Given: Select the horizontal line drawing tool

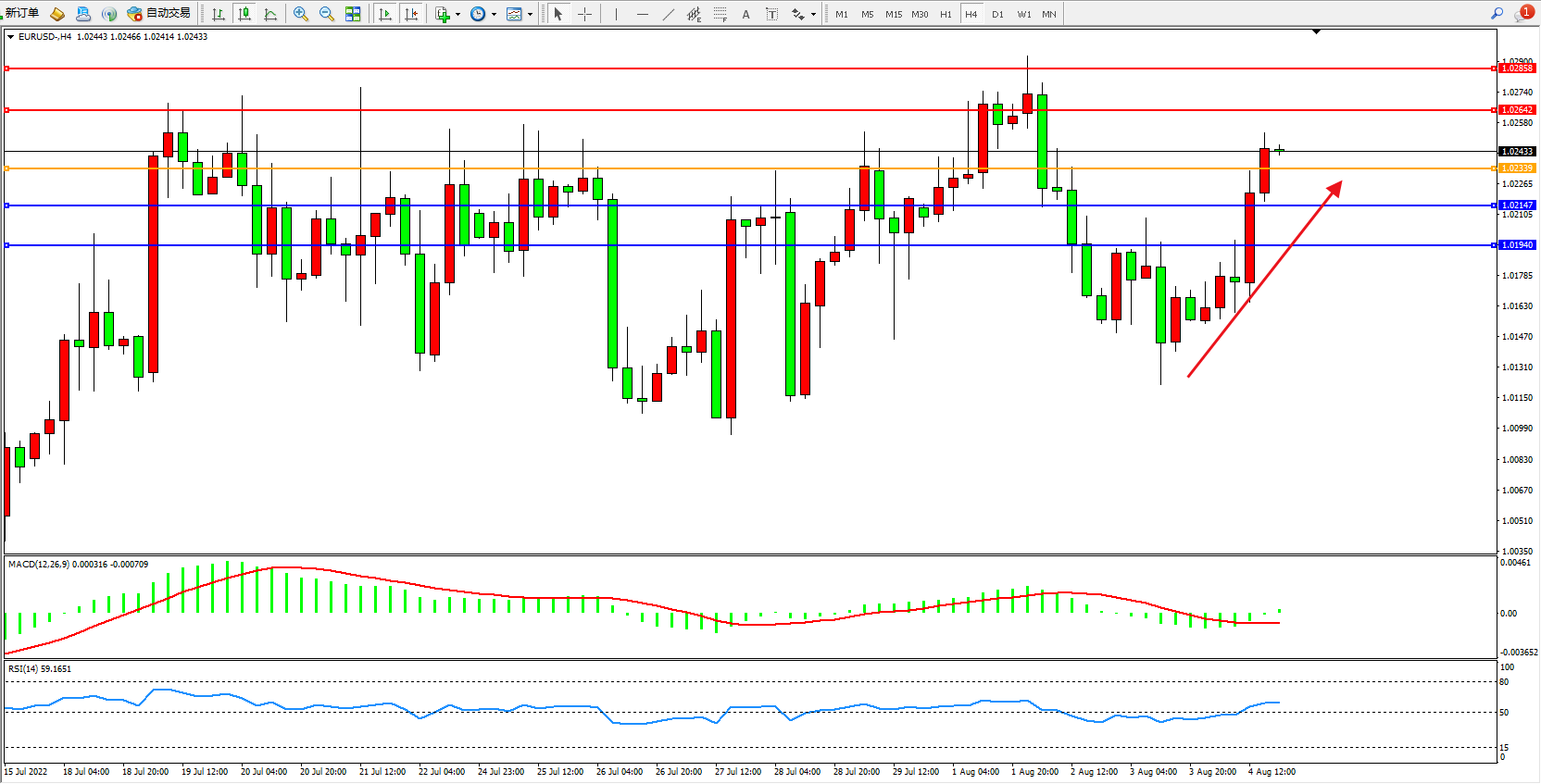Looking at the screenshot, I should point(642,14).
